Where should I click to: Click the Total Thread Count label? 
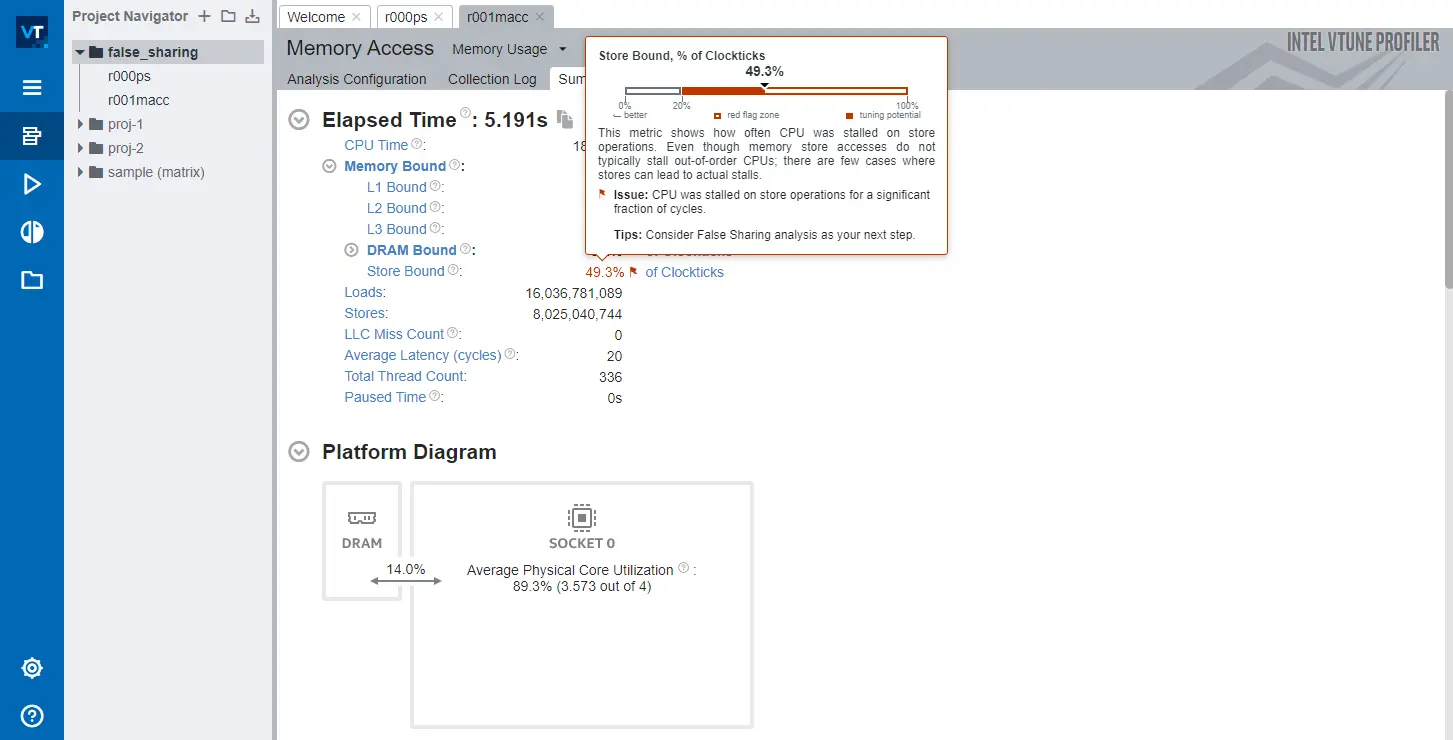coord(404,376)
